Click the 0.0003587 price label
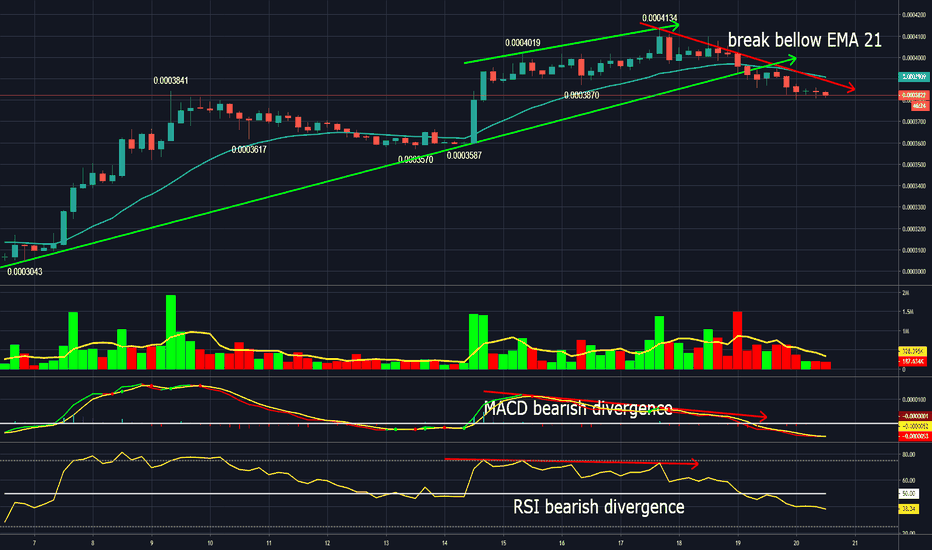The height and width of the screenshot is (550, 932). [464, 156]
